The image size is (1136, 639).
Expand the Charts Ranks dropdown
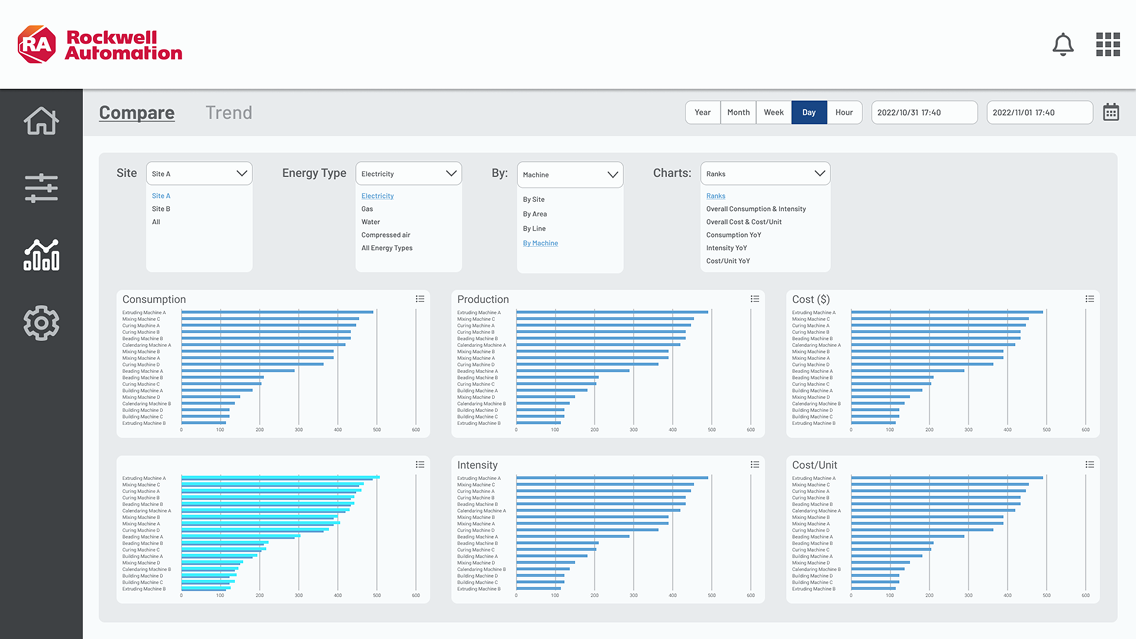pos(765,174)
